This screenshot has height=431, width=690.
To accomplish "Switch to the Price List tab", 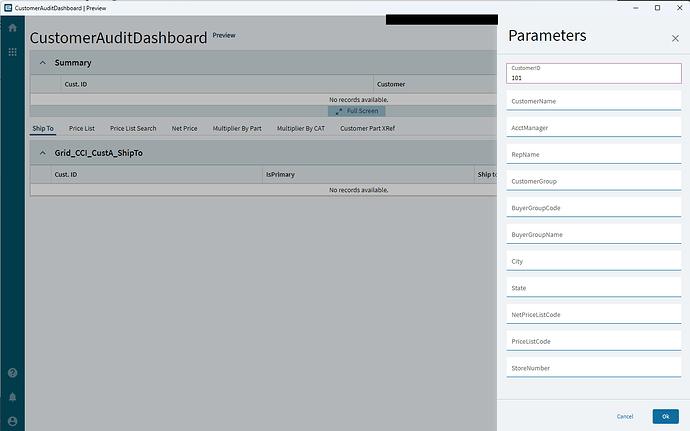I will point(81,129).
